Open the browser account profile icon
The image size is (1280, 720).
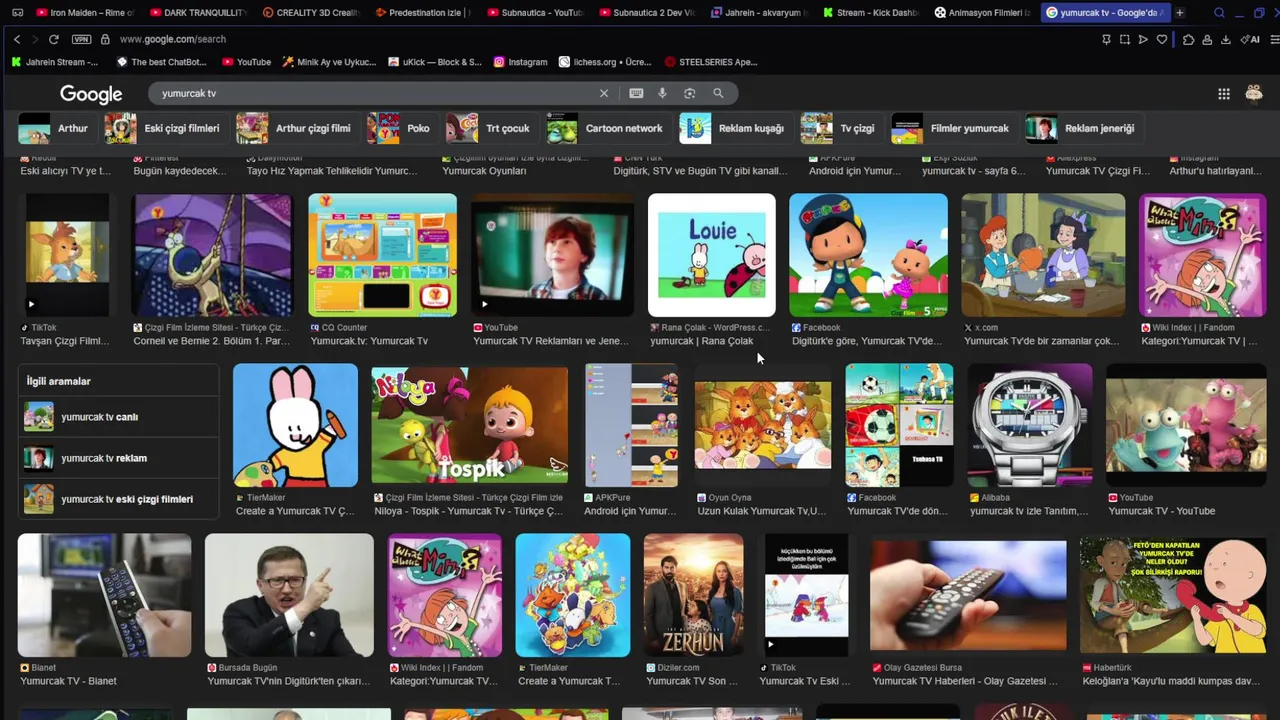pyautogui.click(x=1207, y=39)
